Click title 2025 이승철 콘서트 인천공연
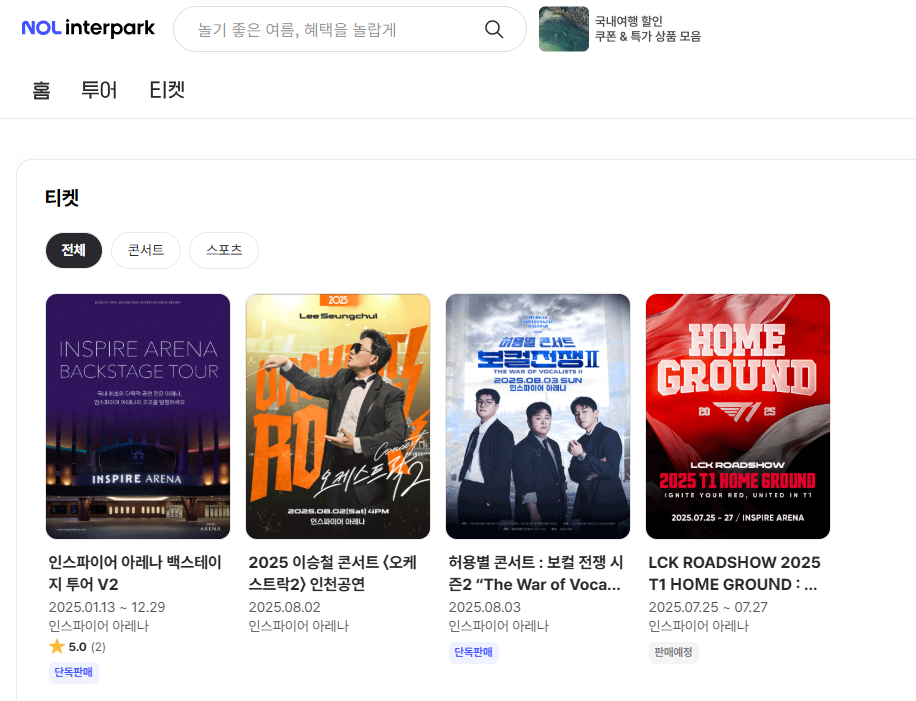The width and height of the screenshot is (916, 701). (332, 573)
